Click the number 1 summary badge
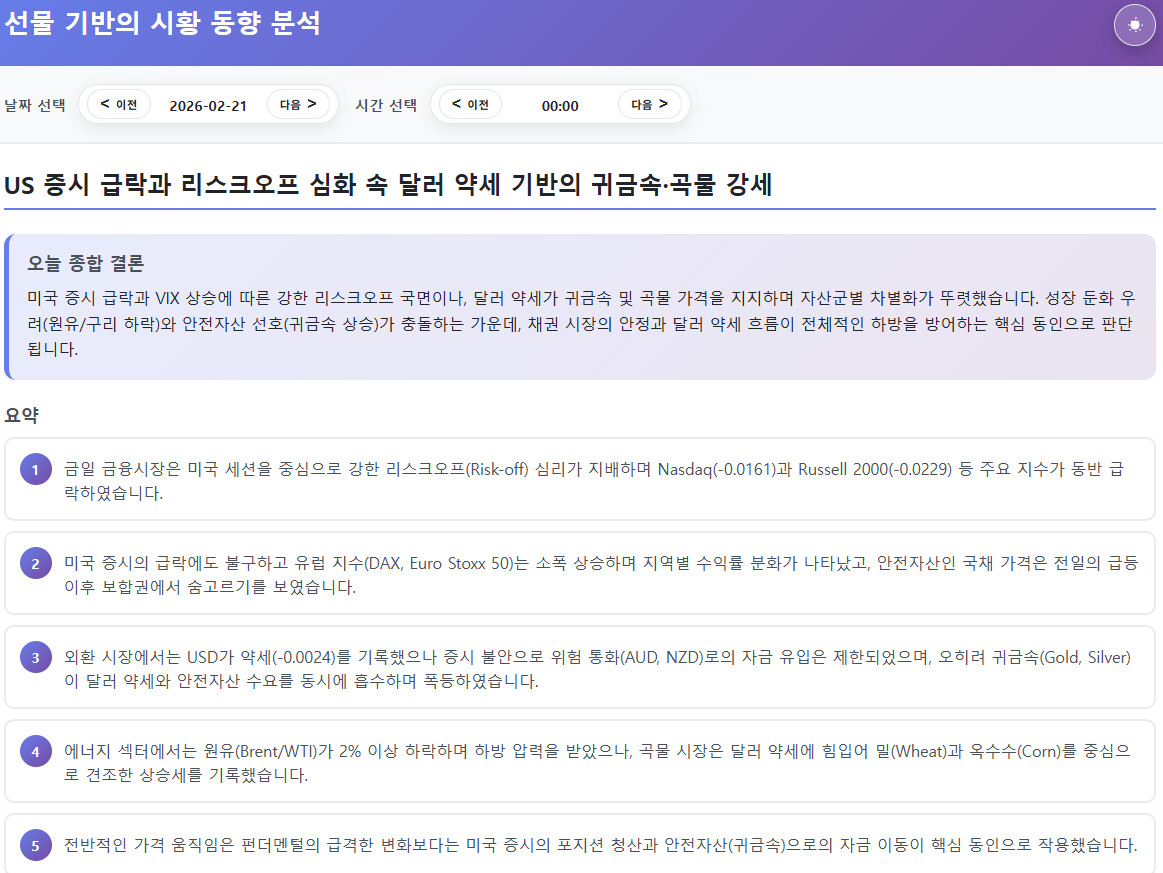The height and width of the screenshot is (873, 1163). [x=35, y=469]
